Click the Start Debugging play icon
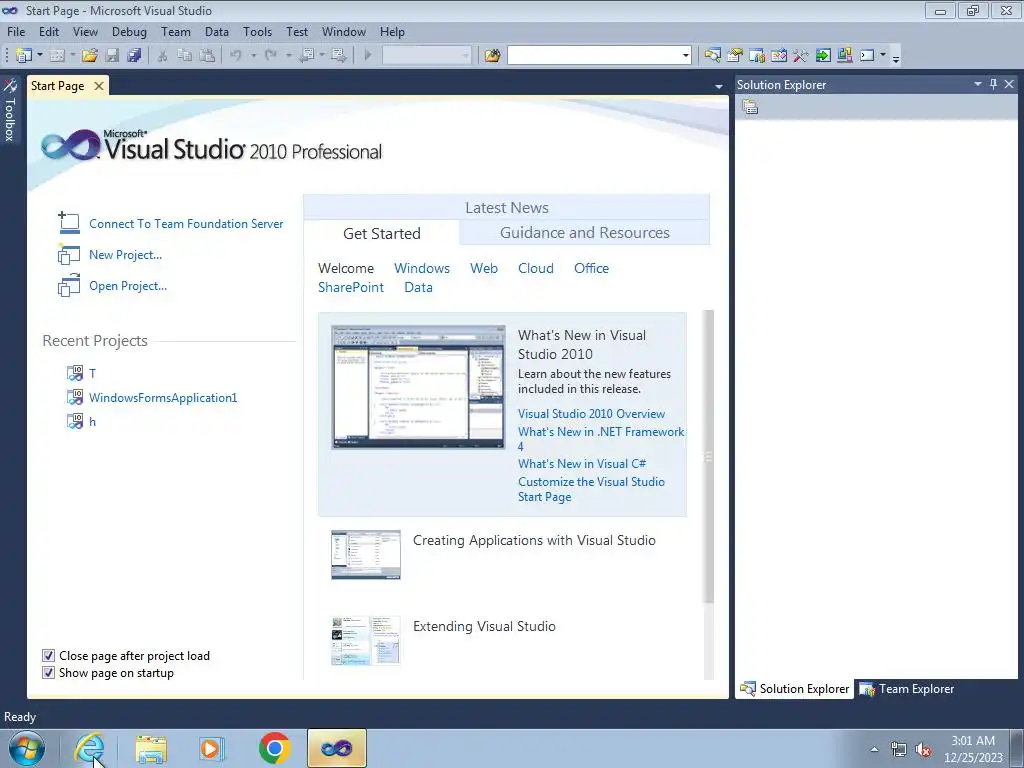1024x768 pixels. pyautogui.click(x=367, y=56)
